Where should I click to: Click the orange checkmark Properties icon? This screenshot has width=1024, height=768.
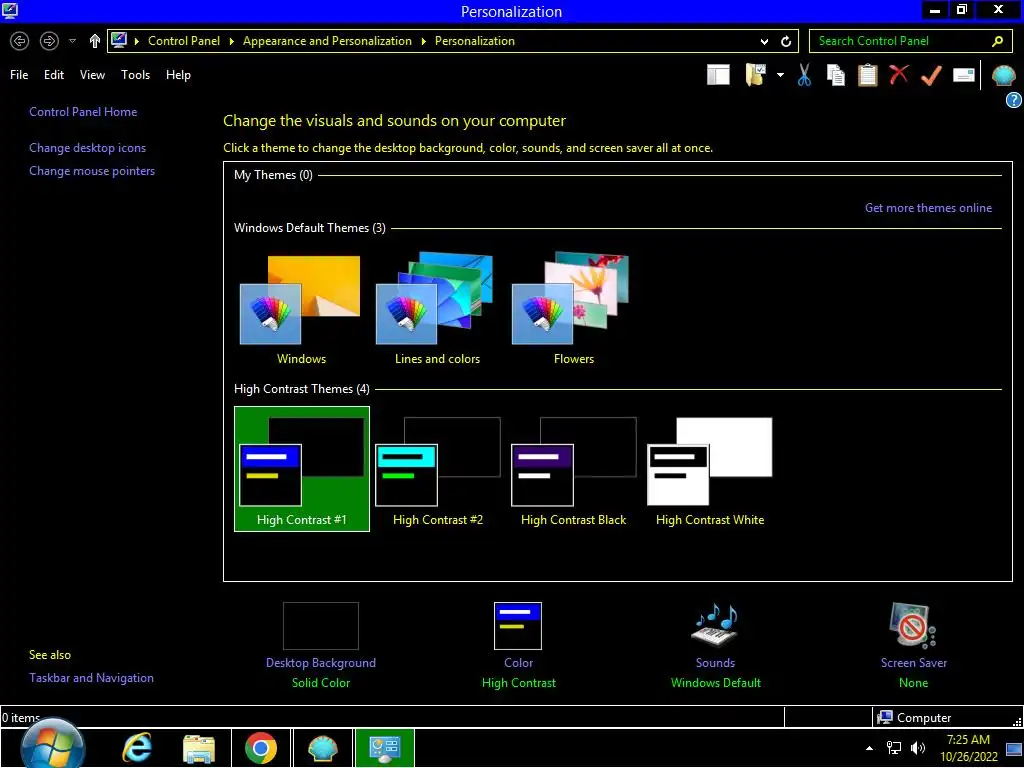[x=931, y=75]
